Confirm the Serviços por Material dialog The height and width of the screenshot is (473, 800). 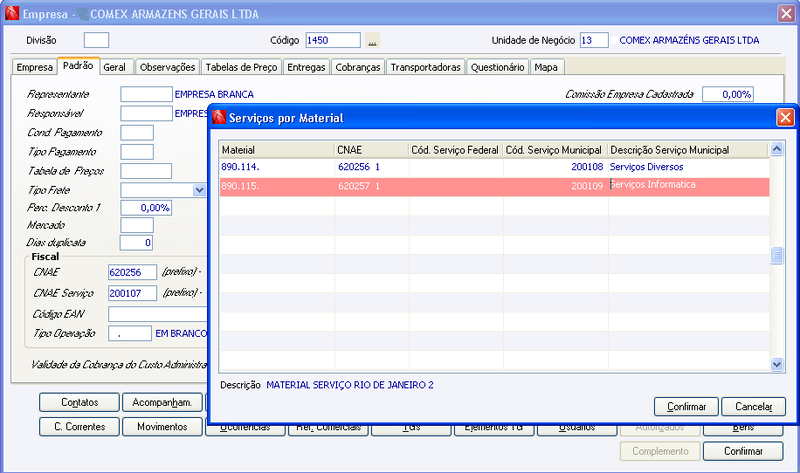[686, 407]
